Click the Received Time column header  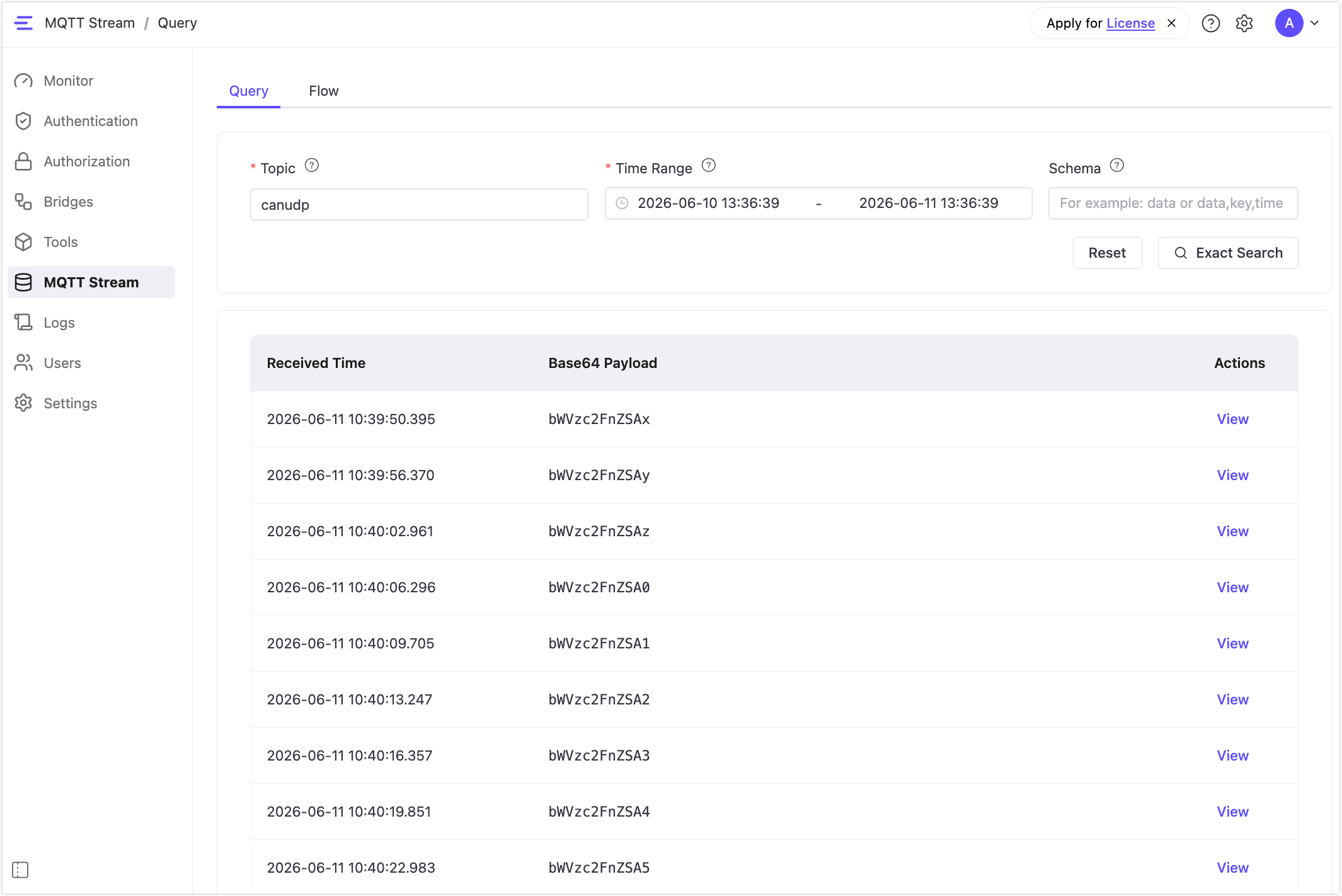[316, 363]
